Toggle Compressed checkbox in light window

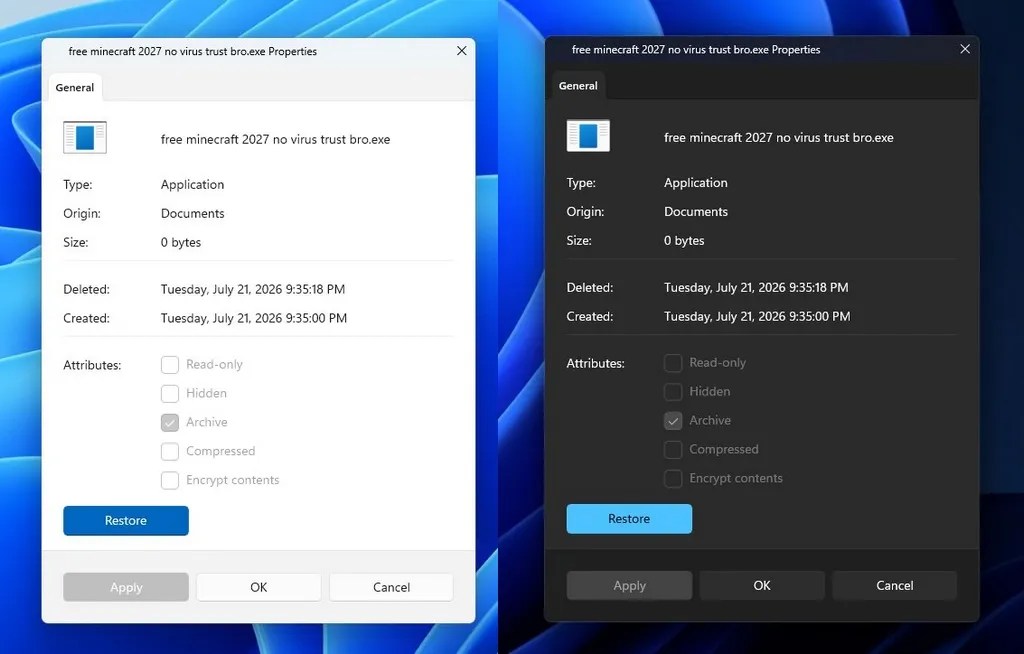tap(170, 451)
